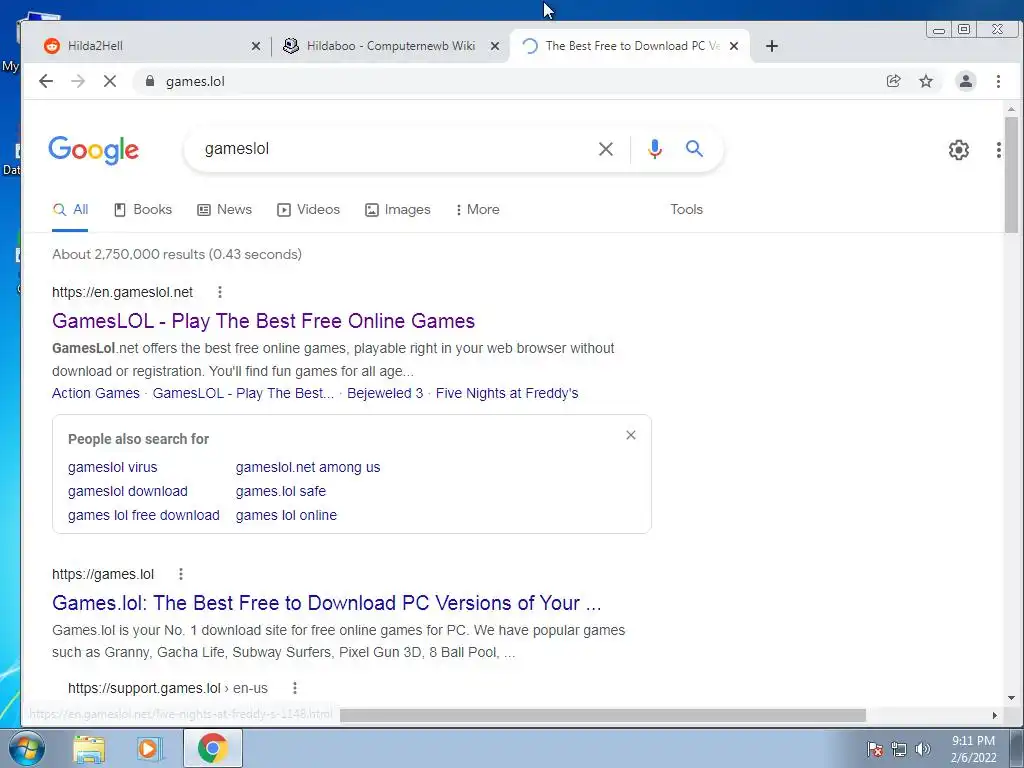Search for gameslol.net among us
This screenshot has height=768, width=1024.
pyautogui.click(x=308, y=467)
